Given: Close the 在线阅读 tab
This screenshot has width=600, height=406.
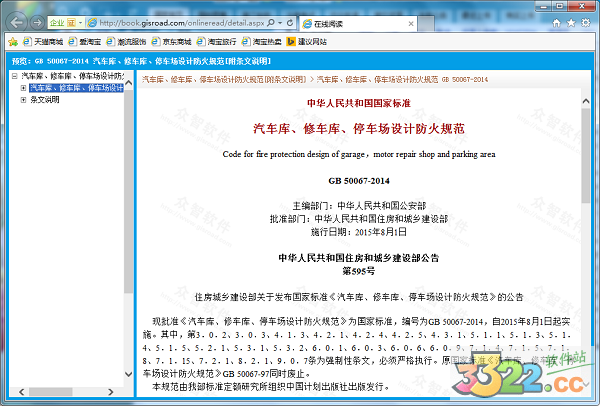Looking at the screenshot, I should 411,24.
